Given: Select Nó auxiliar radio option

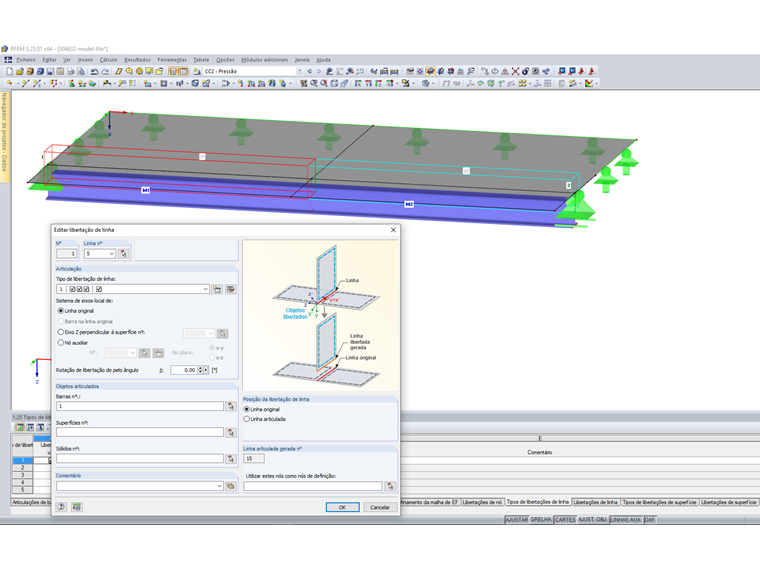Looking at the screenshot, I should 61,343.
